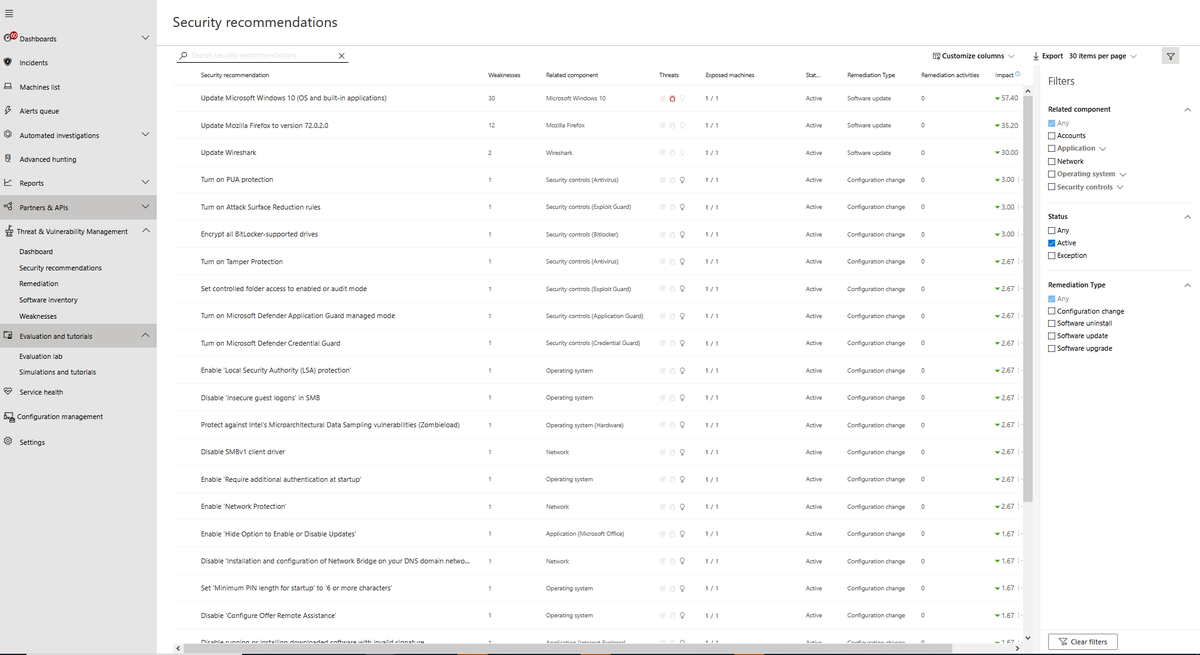Open the Customize columns button
Viewport: 1200px width, 655px height.
point(973,56)
